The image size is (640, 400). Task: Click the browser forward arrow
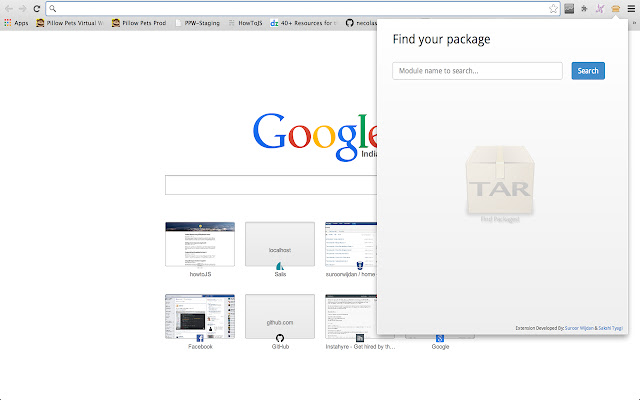click(22, 9)
